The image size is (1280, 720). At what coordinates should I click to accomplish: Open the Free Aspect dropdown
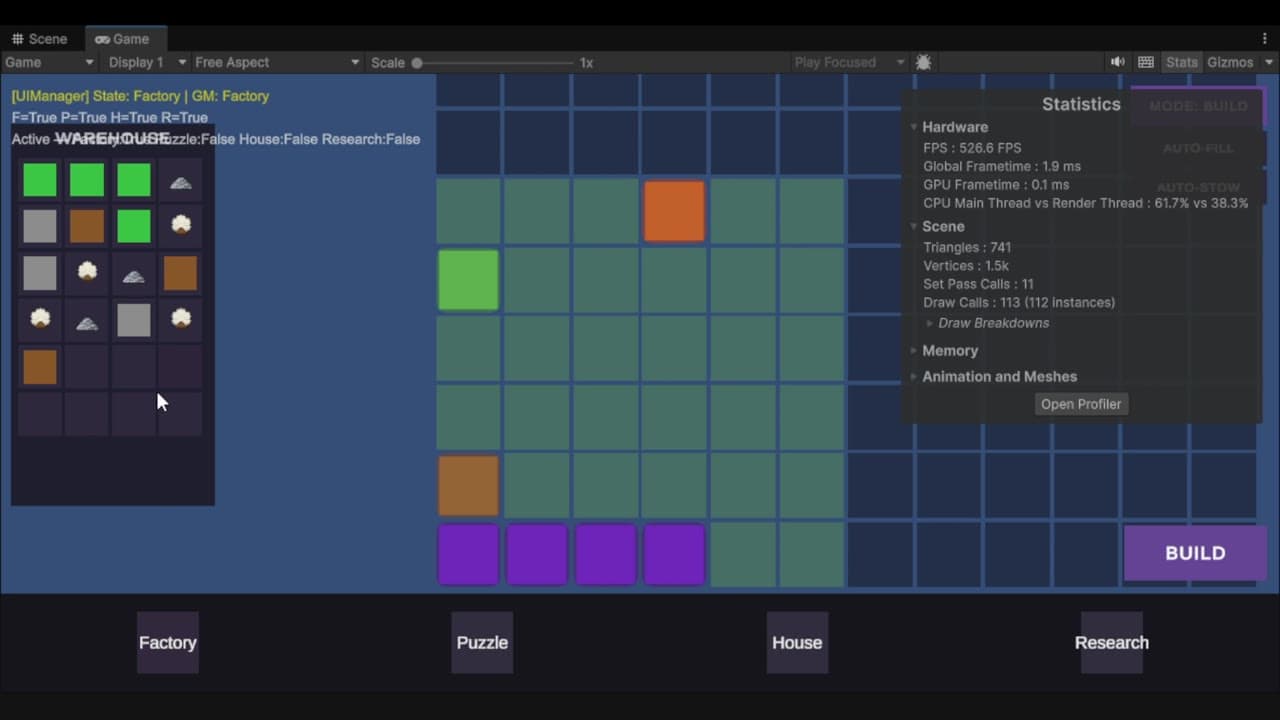277,62
